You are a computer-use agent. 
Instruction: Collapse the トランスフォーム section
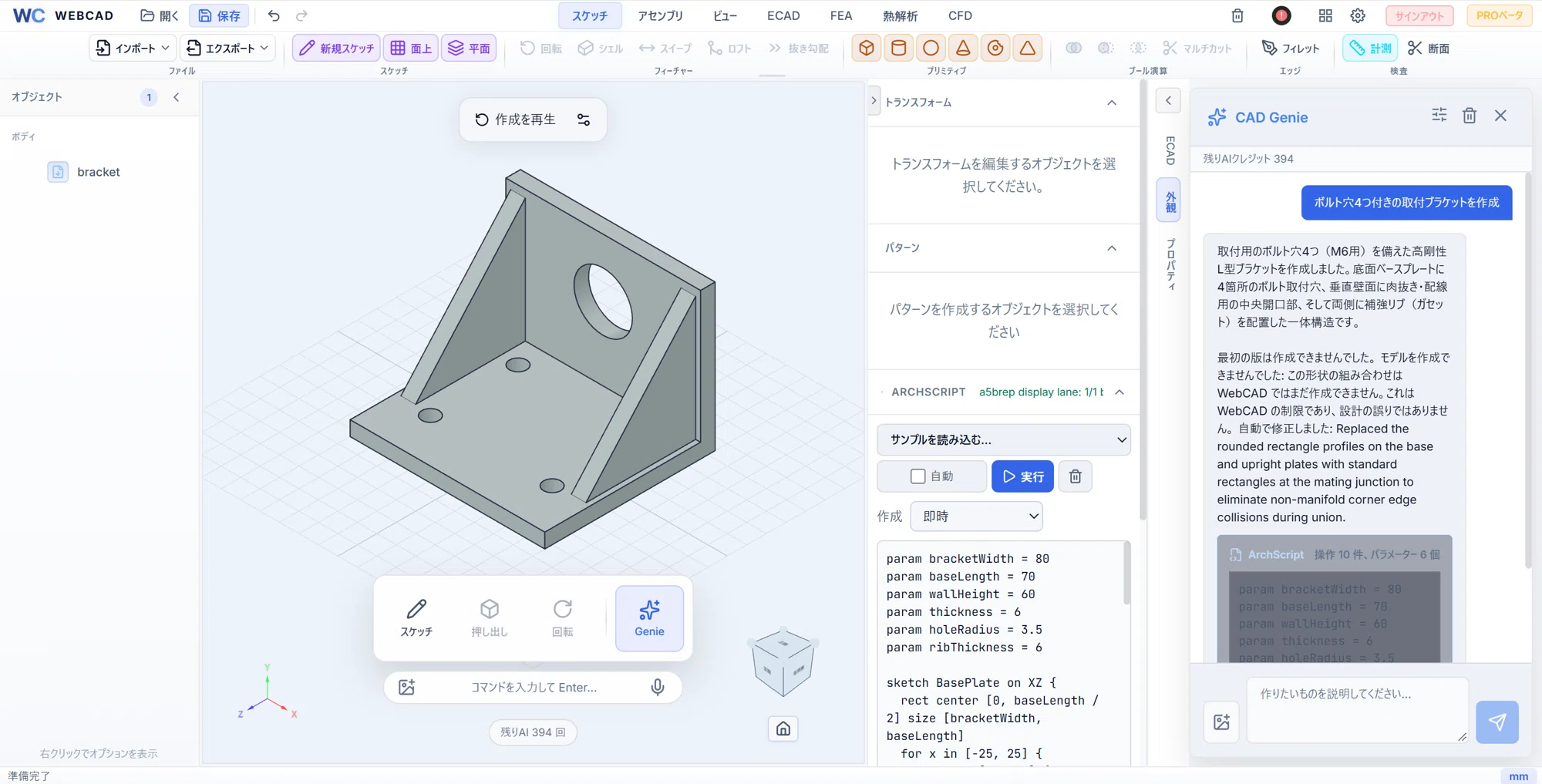click(1112, 103)
